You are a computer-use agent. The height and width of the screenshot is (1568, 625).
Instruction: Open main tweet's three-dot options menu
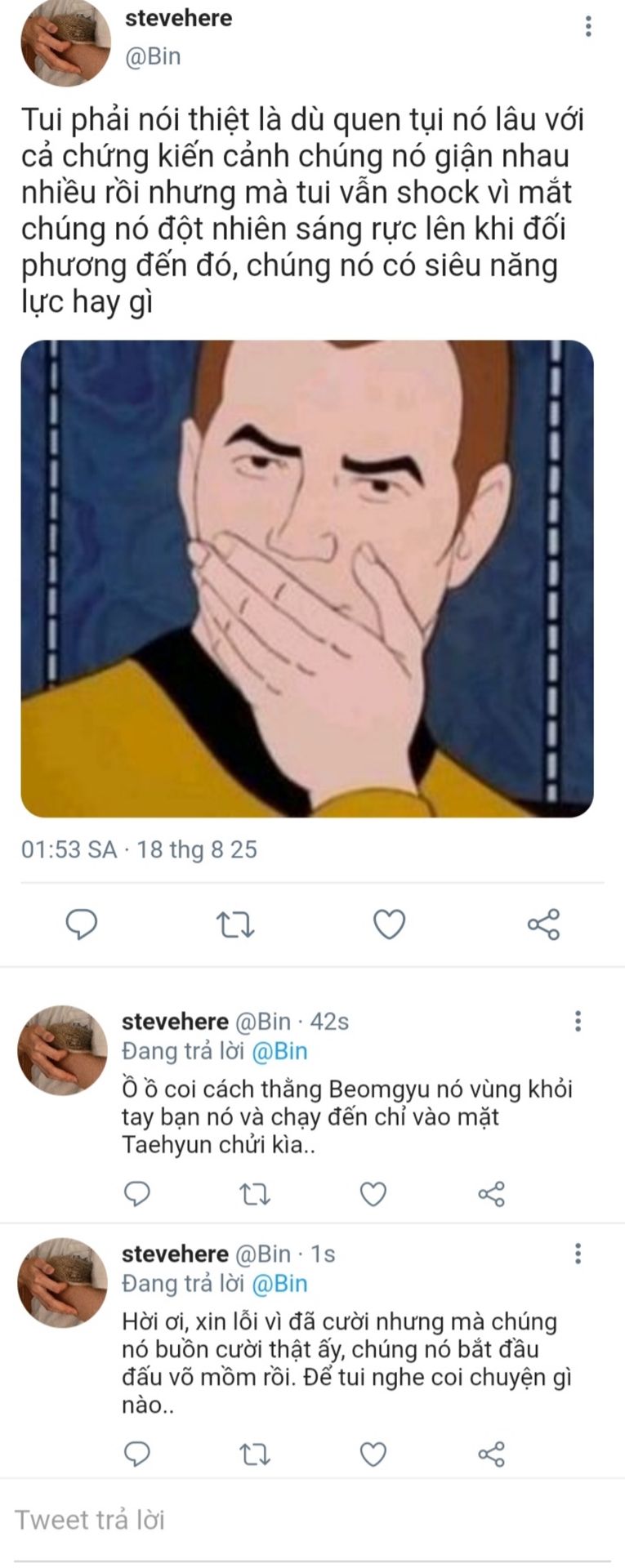588,26
